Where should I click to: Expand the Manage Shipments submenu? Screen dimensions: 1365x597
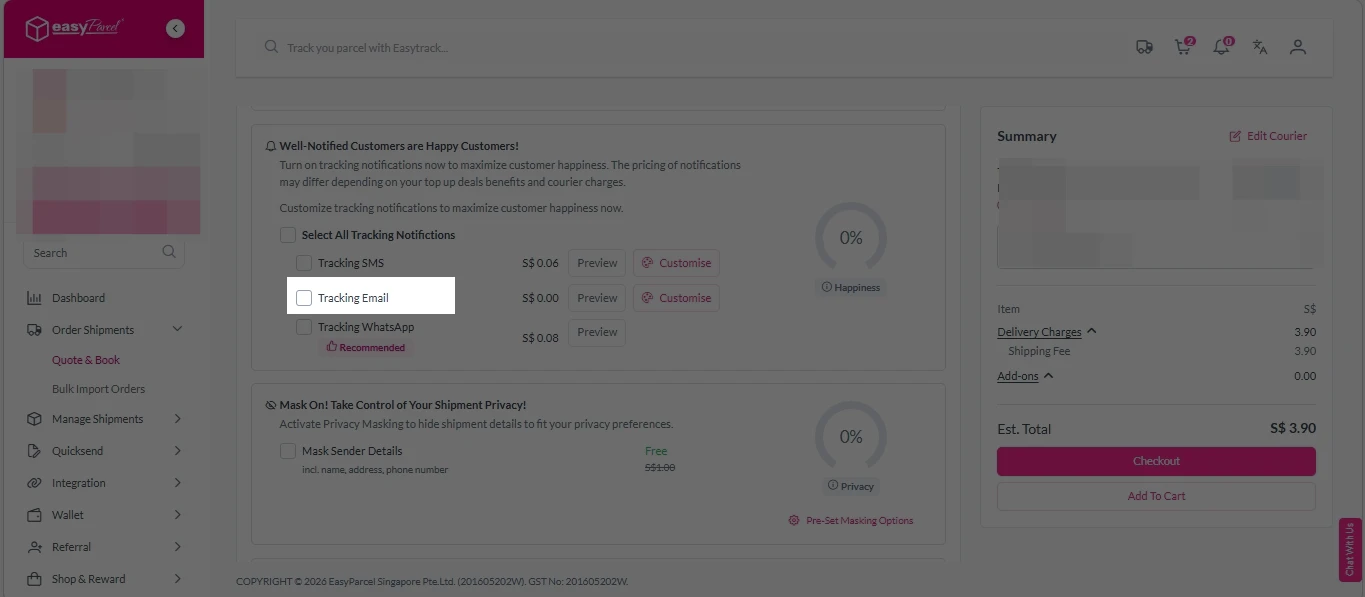pyautogui.click(x=177, y=419)
